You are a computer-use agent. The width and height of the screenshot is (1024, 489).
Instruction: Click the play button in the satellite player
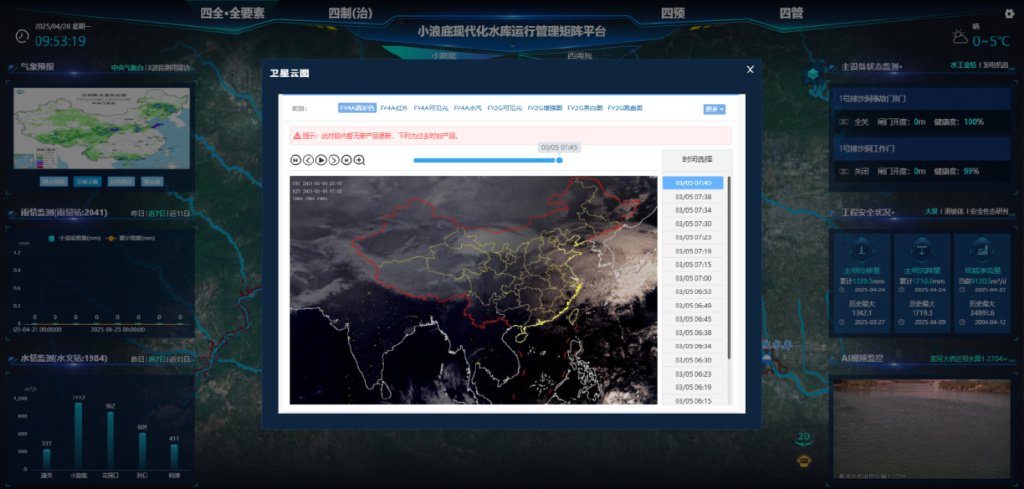tap(321, 159)
